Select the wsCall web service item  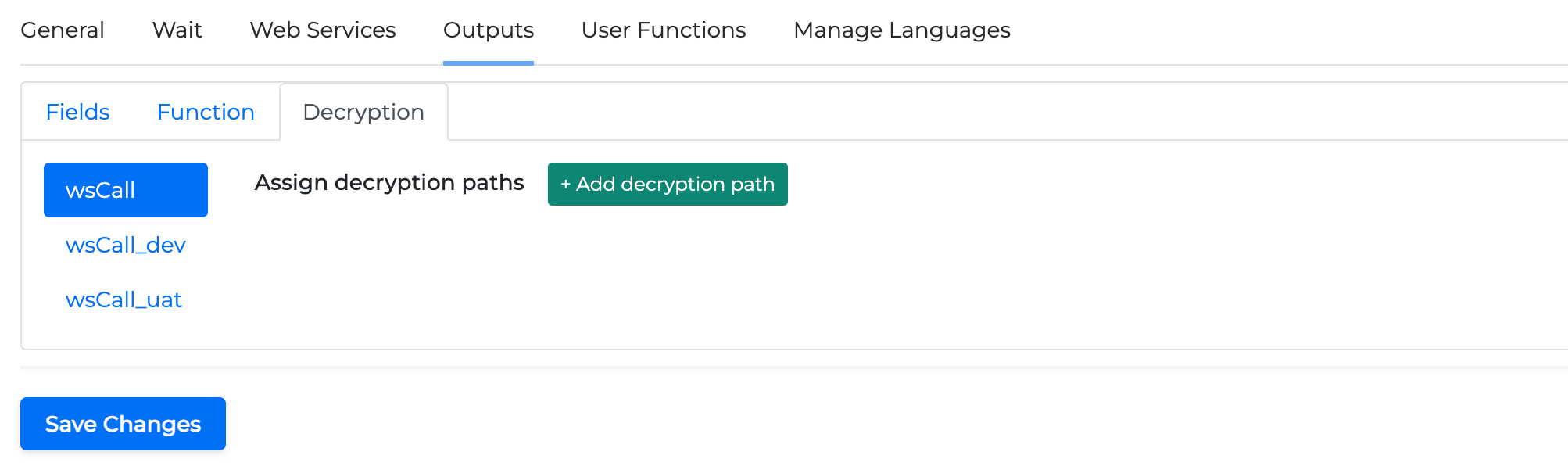pos(125,190)
